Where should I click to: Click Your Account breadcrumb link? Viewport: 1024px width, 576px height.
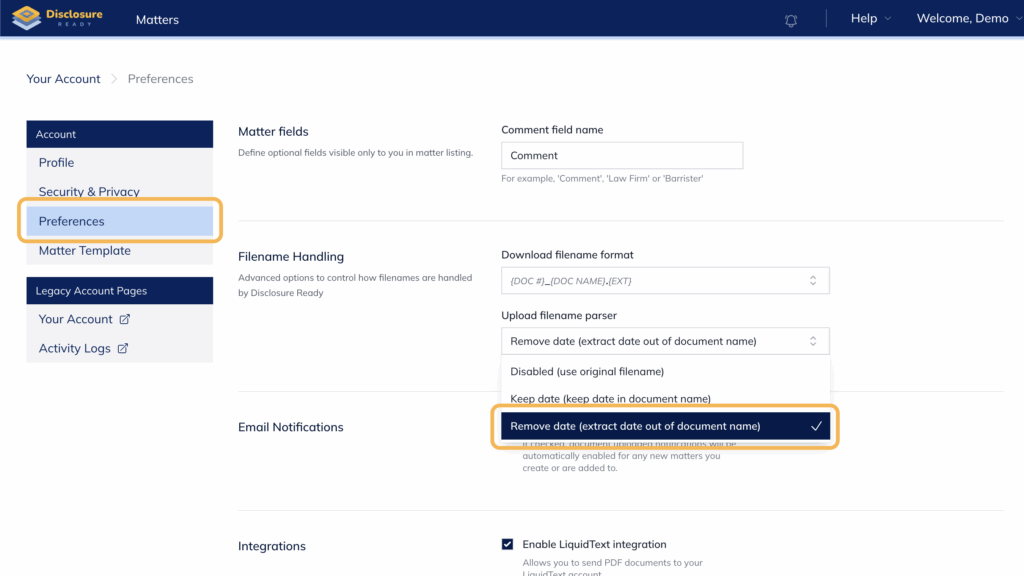coord(64,79)
